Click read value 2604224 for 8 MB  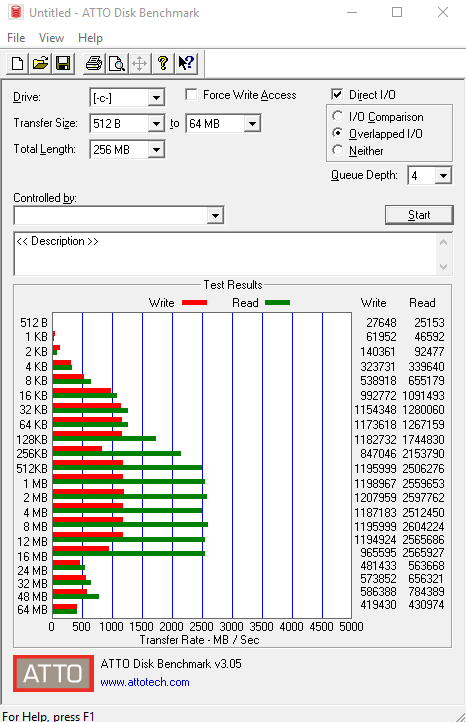coord(423,526)
